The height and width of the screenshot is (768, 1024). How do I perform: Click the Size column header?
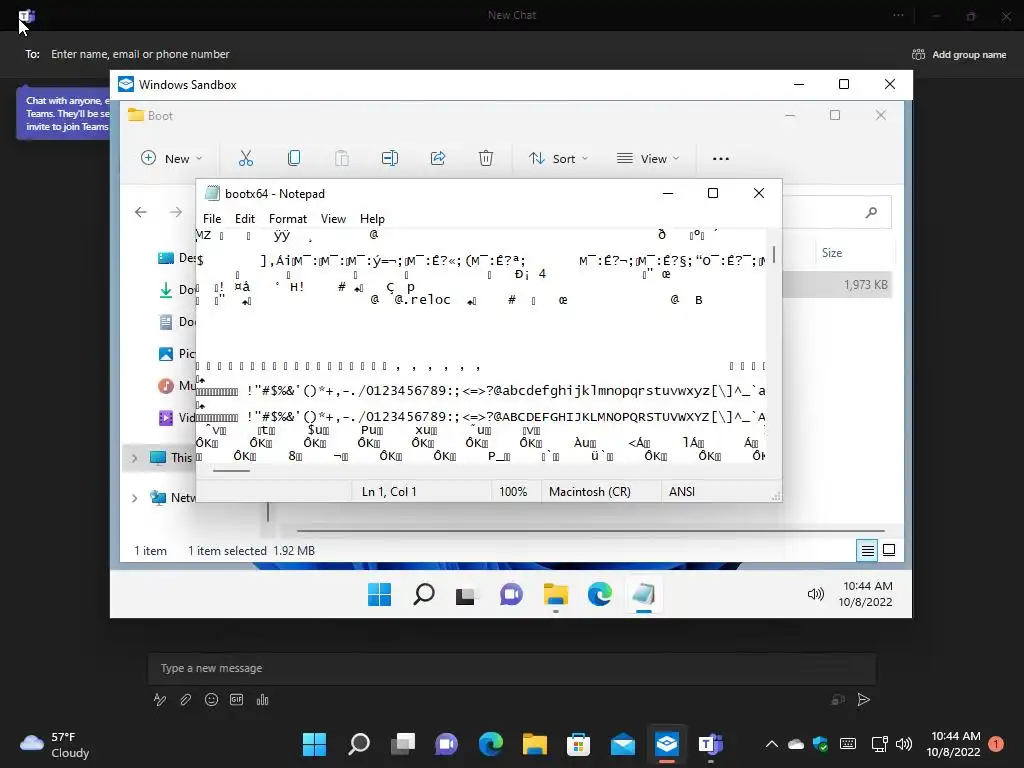[832, 253]
